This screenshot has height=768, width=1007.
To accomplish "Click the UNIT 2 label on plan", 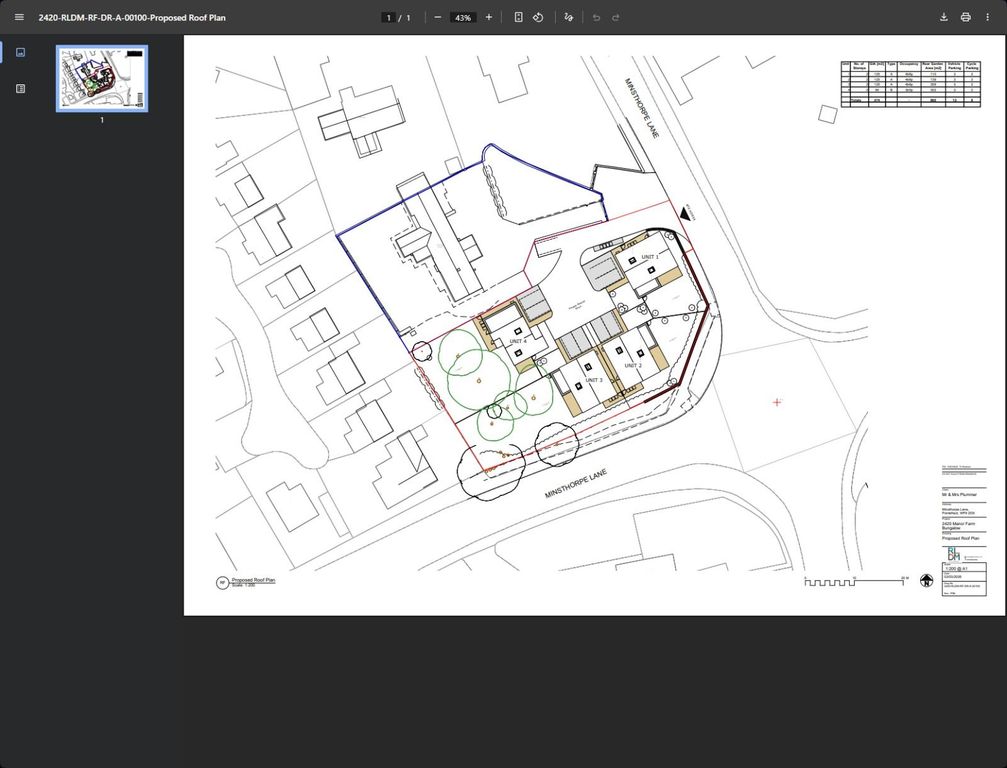I will coord(633,365).
